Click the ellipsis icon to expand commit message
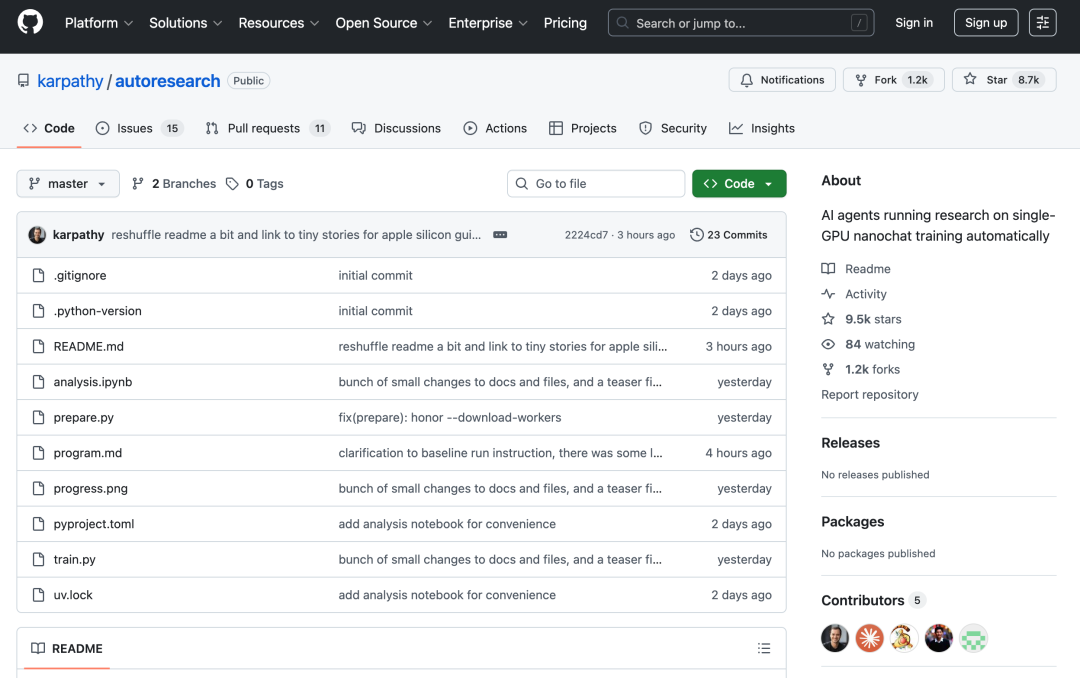The width and height of the screenshot is (1080, 678). click(x=500, y=235)
